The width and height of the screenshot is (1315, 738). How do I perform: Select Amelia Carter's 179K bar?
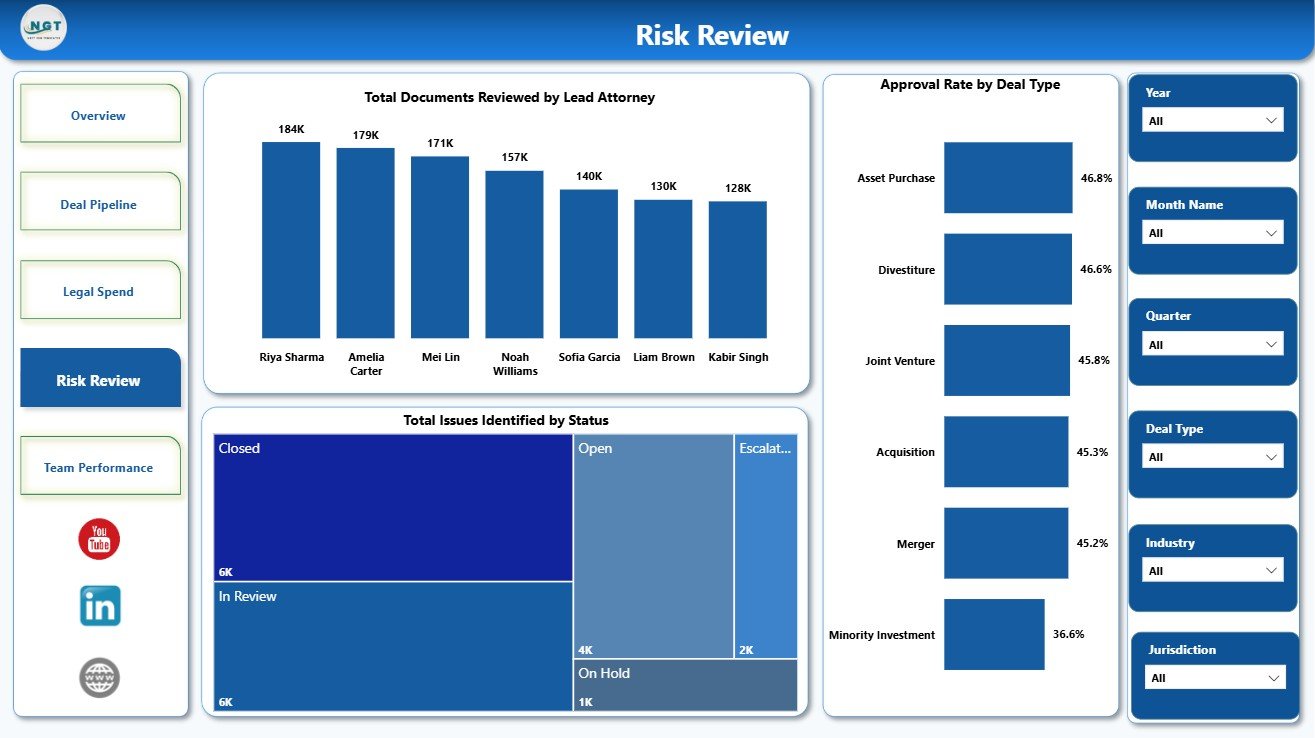click(x=366, y=243)
